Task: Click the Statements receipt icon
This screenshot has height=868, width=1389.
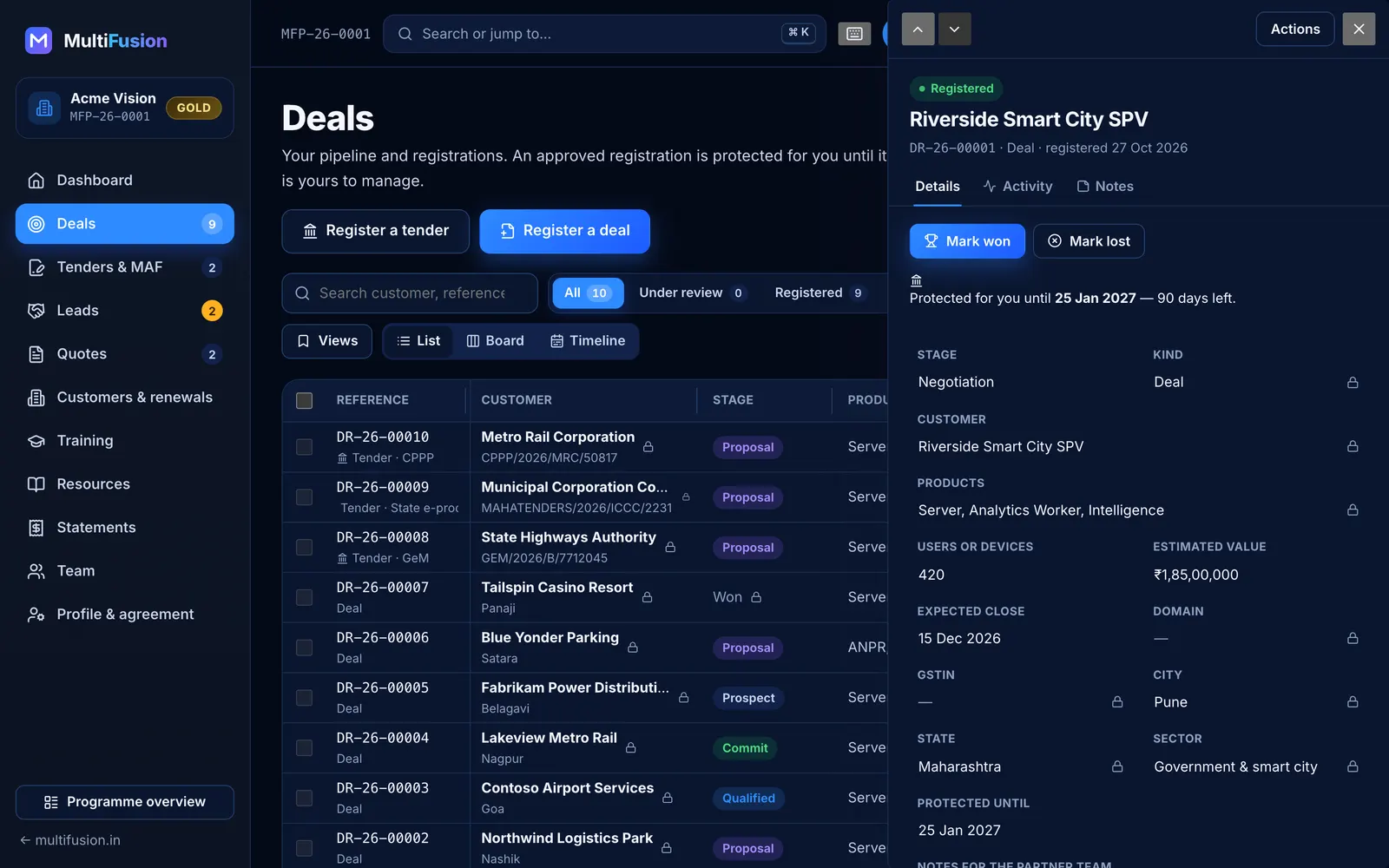Action: (36, 528)
